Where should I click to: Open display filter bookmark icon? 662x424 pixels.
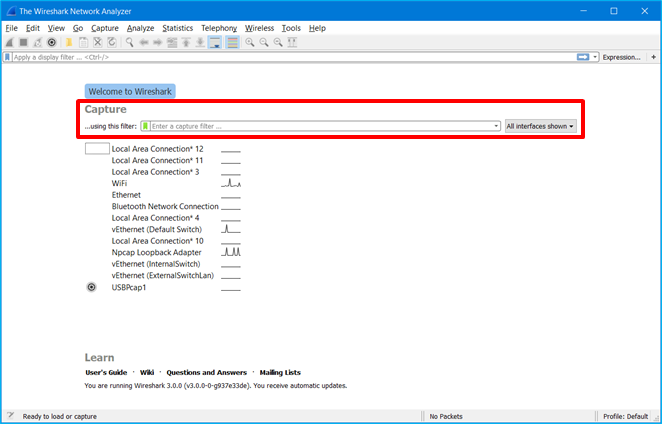click(x=7, y=57)
